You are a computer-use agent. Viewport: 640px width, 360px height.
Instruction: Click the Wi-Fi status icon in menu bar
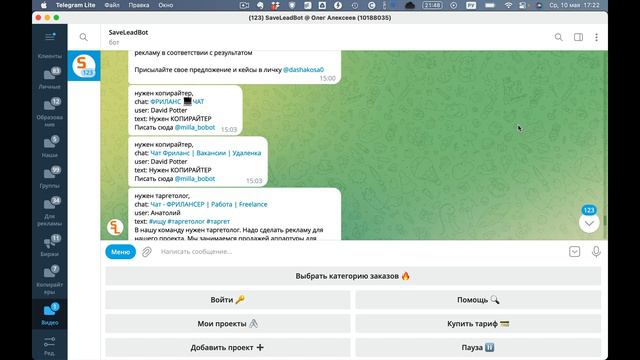[508, 5]
